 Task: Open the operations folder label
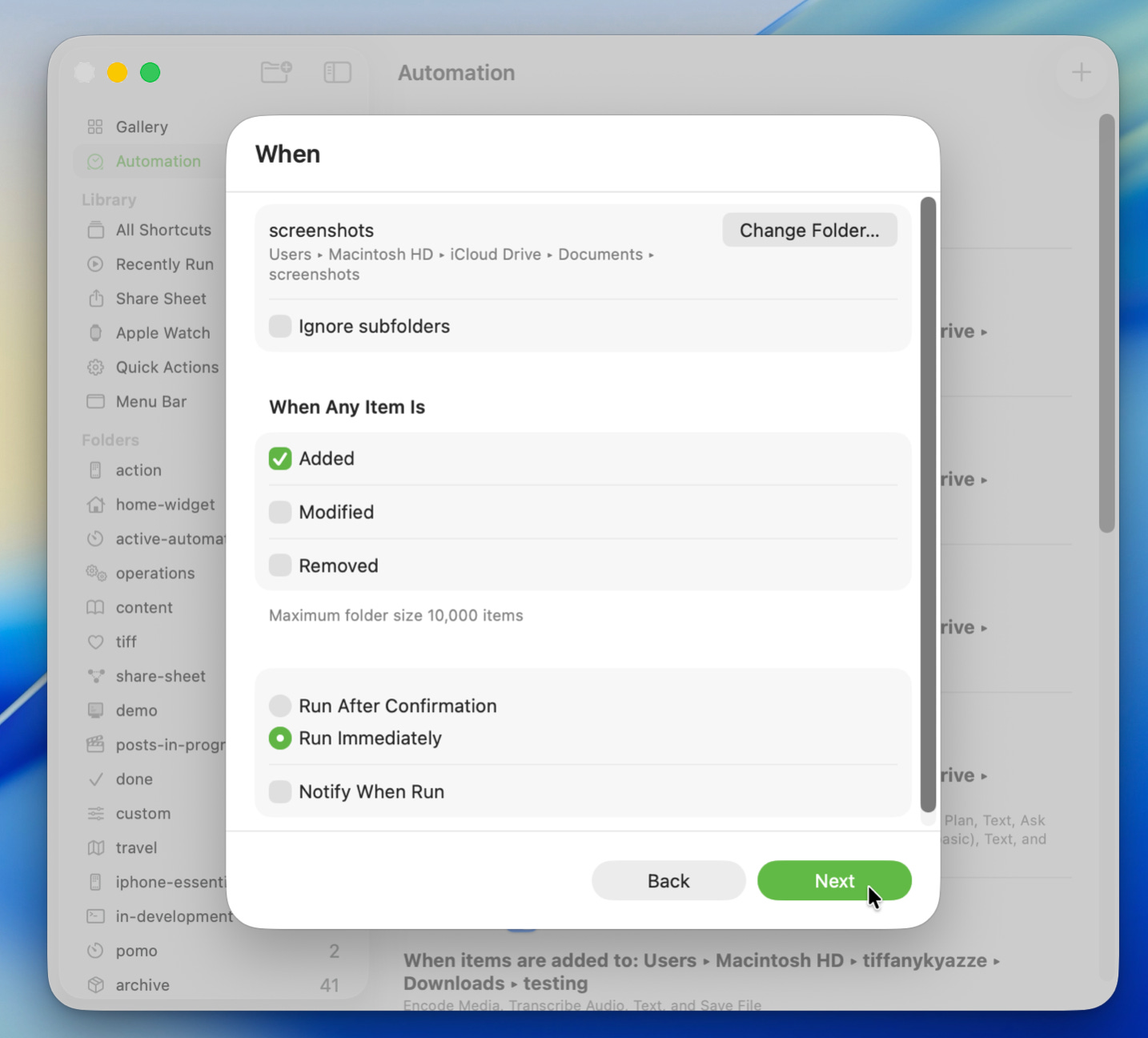click(x=155, y=573)
